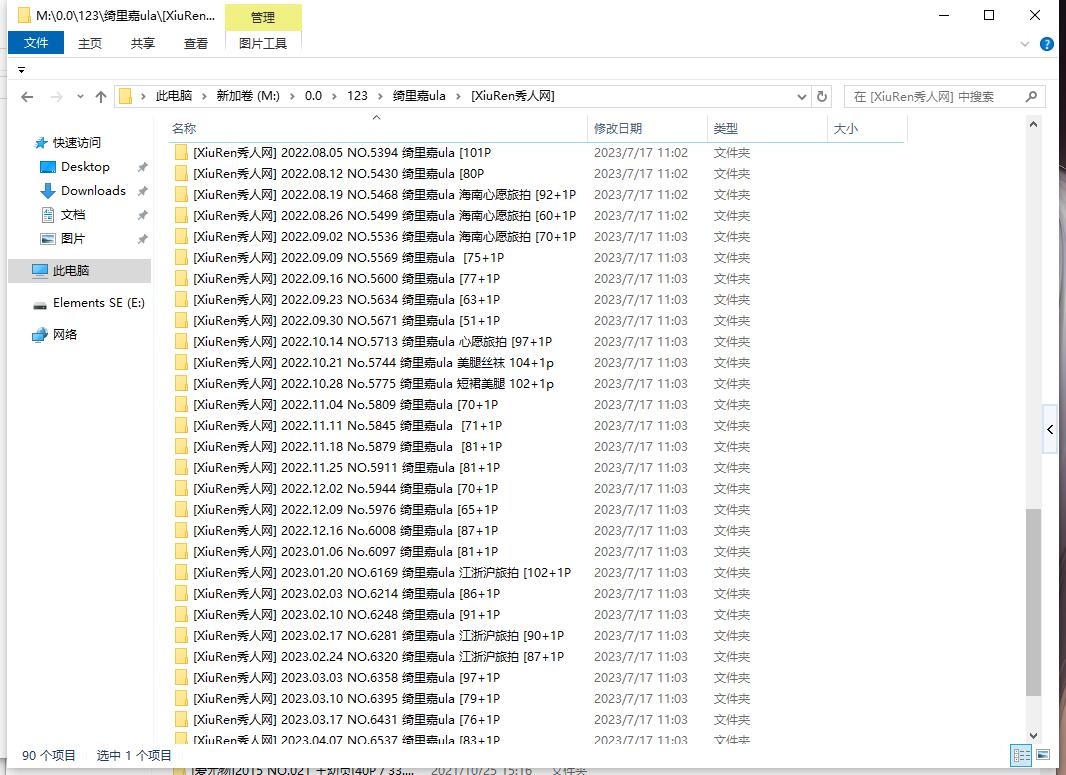Select 快速访问 in navigation pane

coord(77,143)
